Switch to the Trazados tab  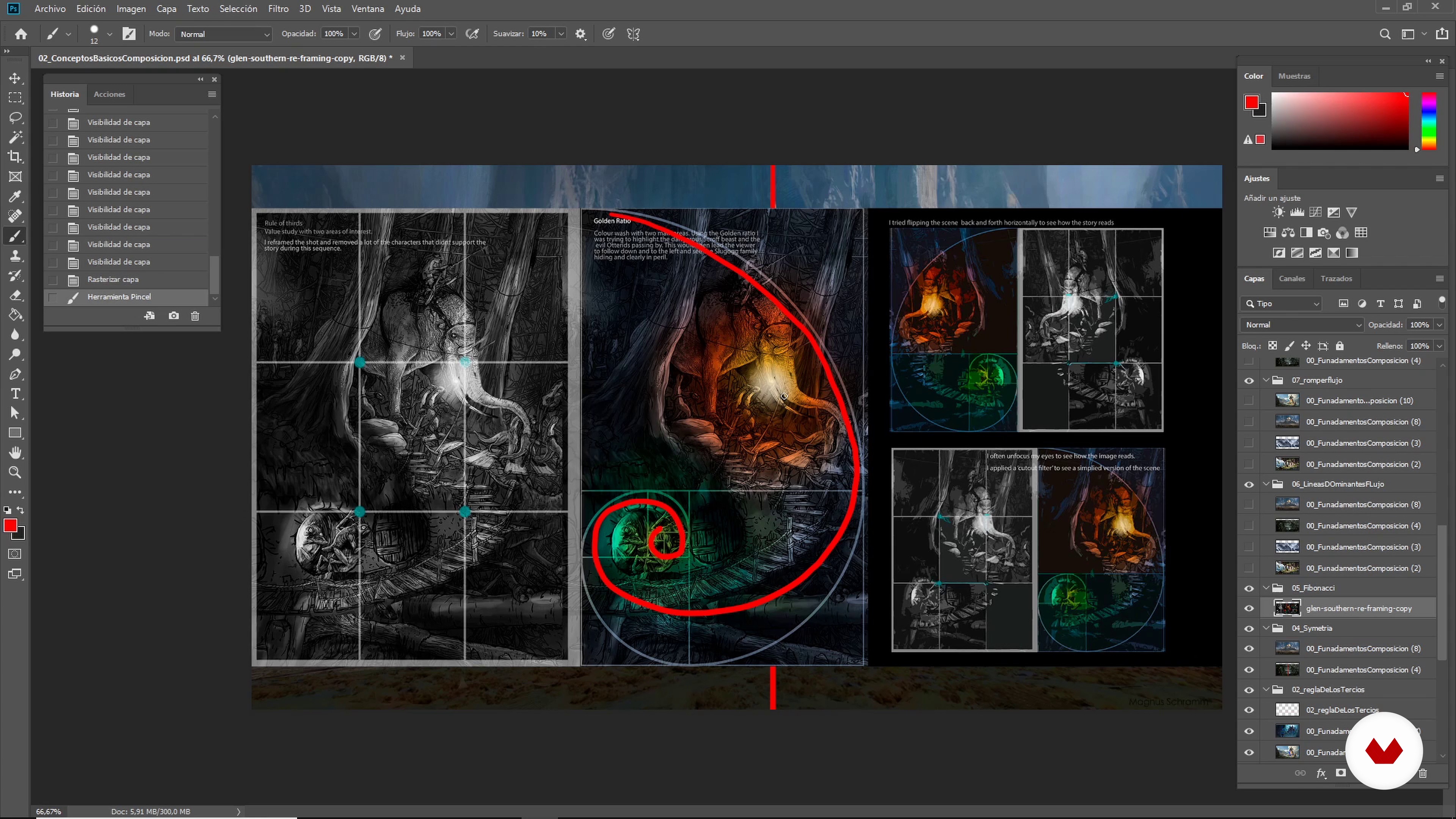[1336, 279]
